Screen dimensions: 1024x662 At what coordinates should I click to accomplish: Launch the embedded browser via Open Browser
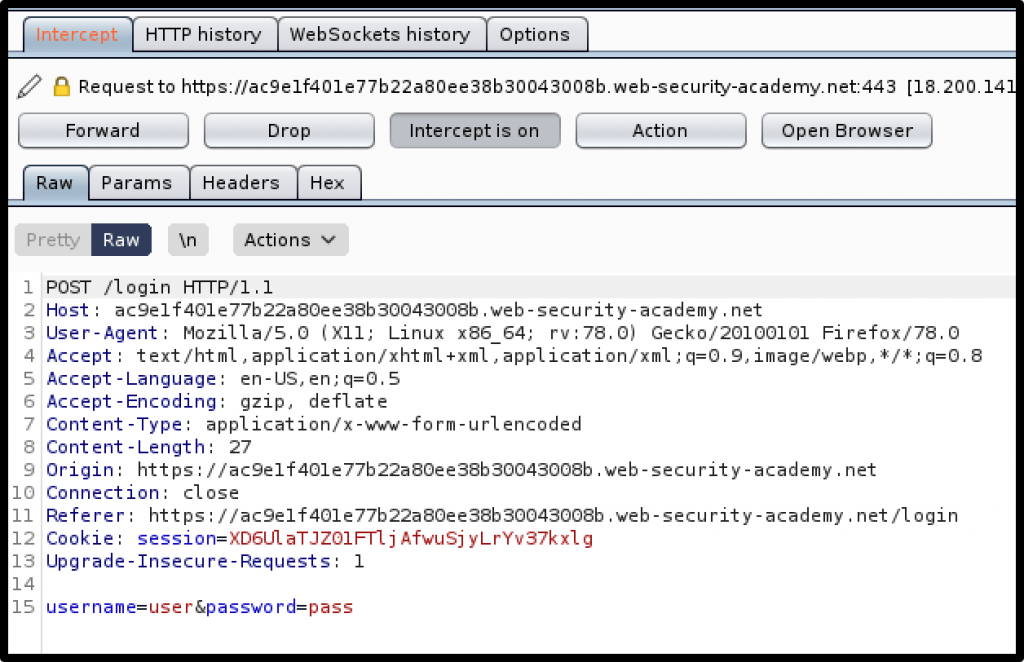click(846, 130)
